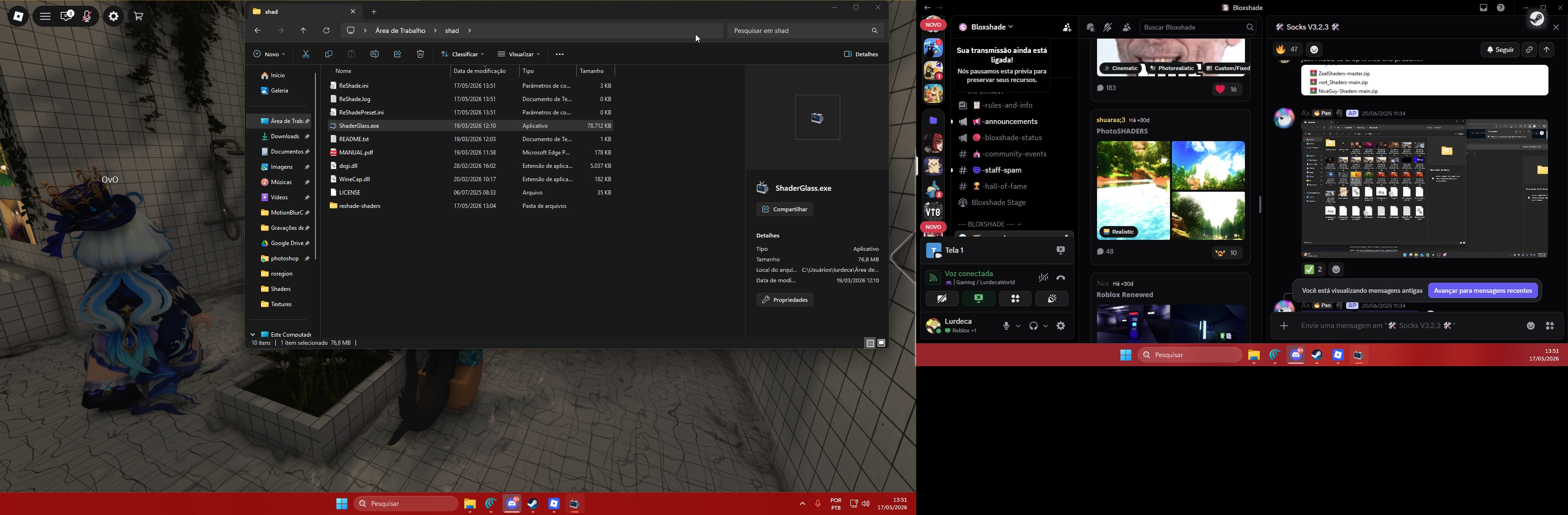Viewport: 1568px width, 515px height.
Task: Open Discord user settings gear near Lurdeca
Action: [1061, 326]
